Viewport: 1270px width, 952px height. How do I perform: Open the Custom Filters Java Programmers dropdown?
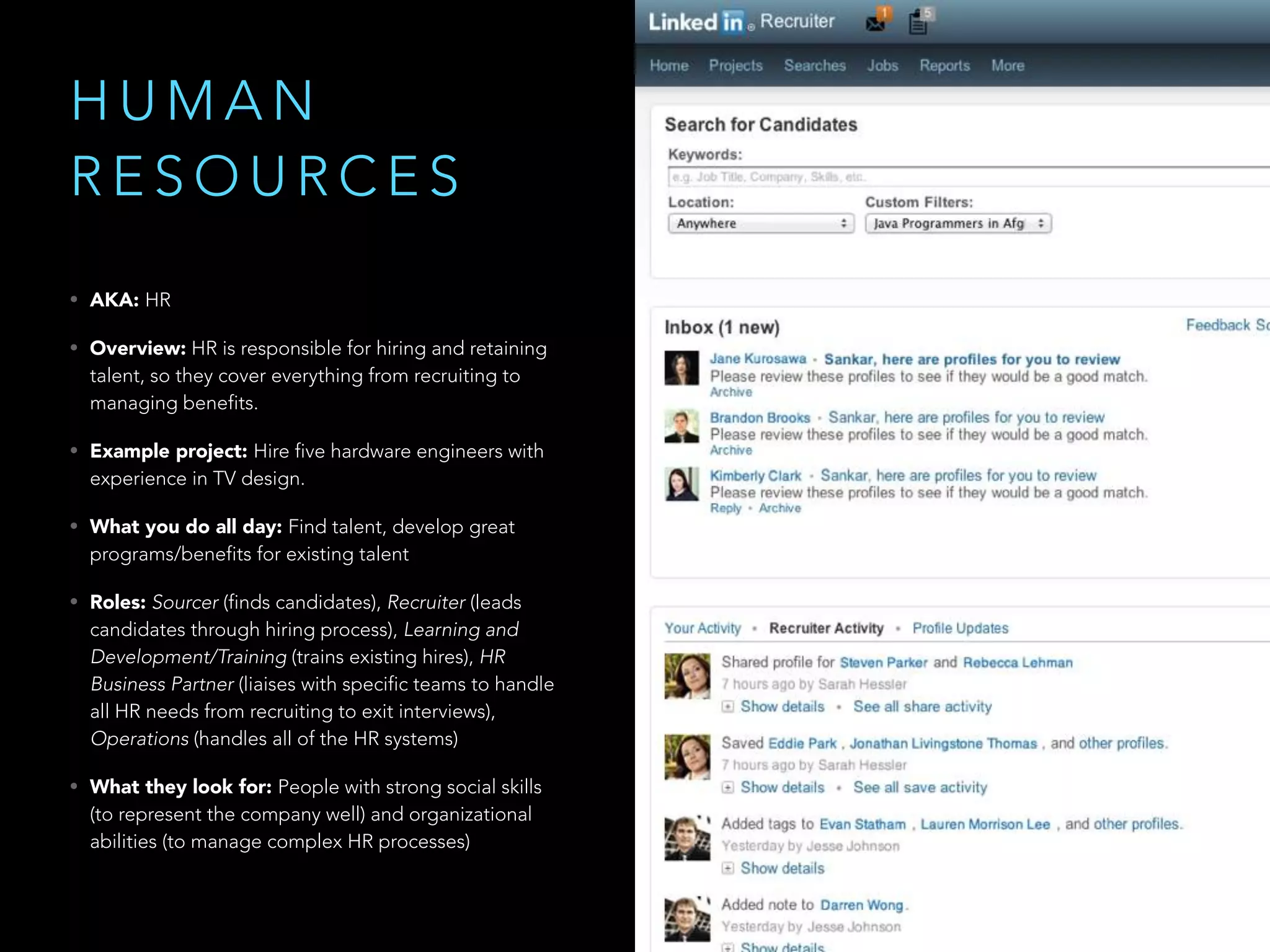coord(958,223)
